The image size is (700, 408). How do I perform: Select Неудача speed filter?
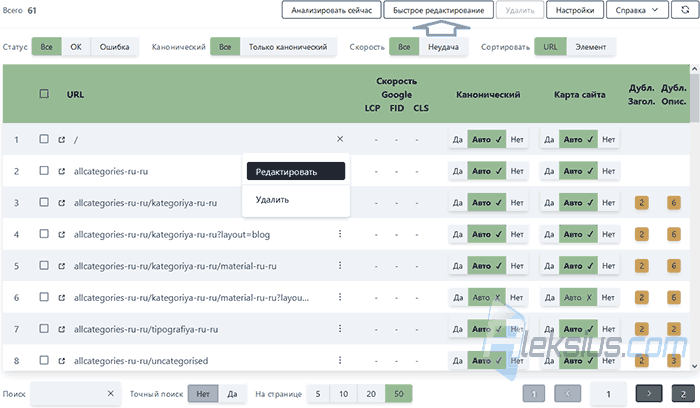coord(443,47)
